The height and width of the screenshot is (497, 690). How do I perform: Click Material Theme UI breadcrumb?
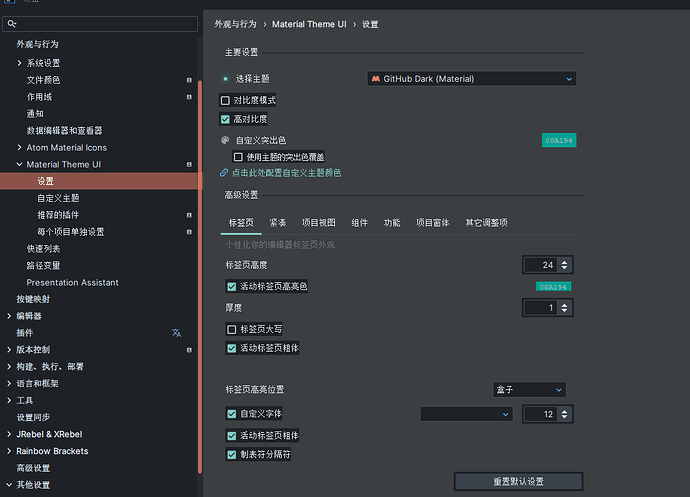pyautogui.click(x=309, y=24)
